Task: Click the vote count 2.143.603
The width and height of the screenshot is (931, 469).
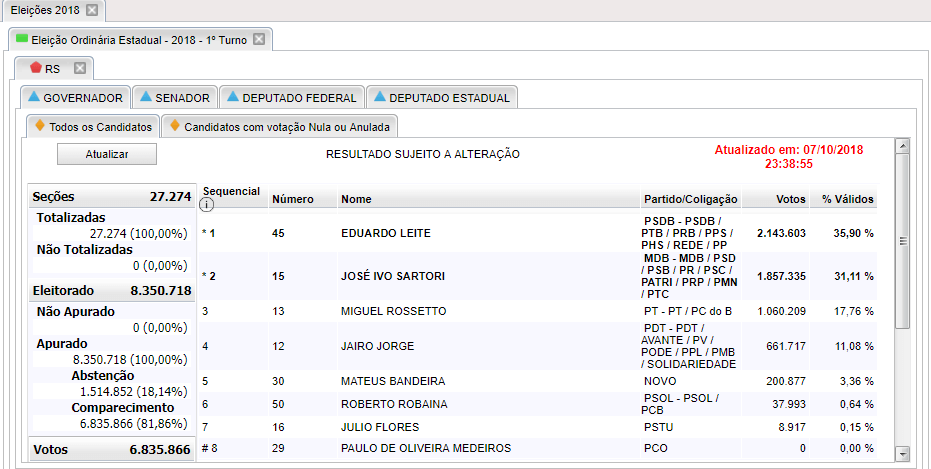Action: click(x=781, y=233)
